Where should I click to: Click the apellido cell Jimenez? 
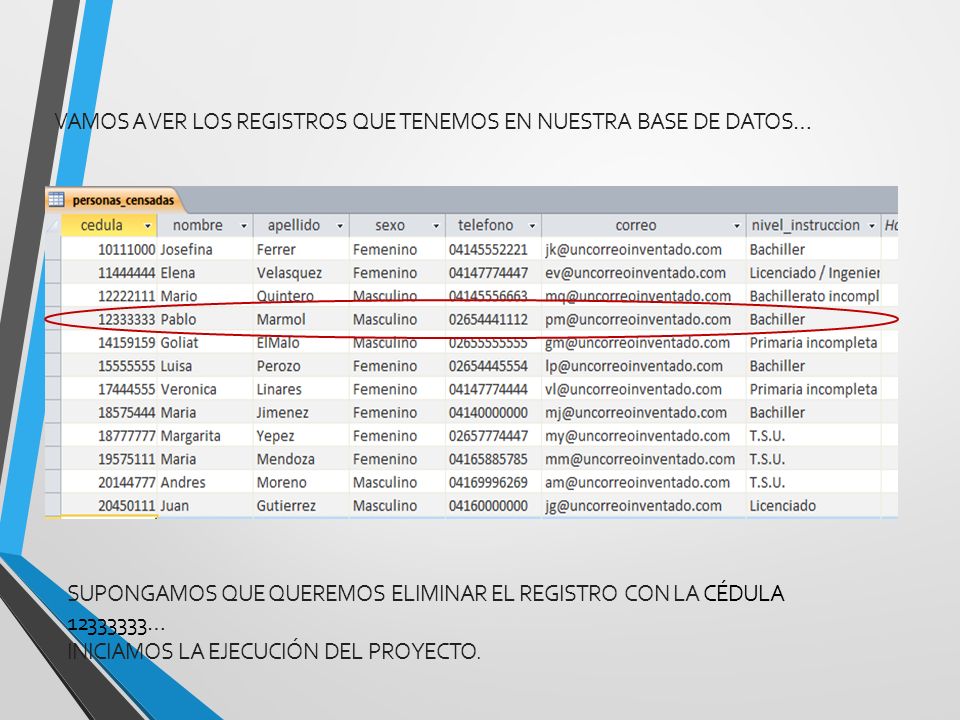[301, 412]
